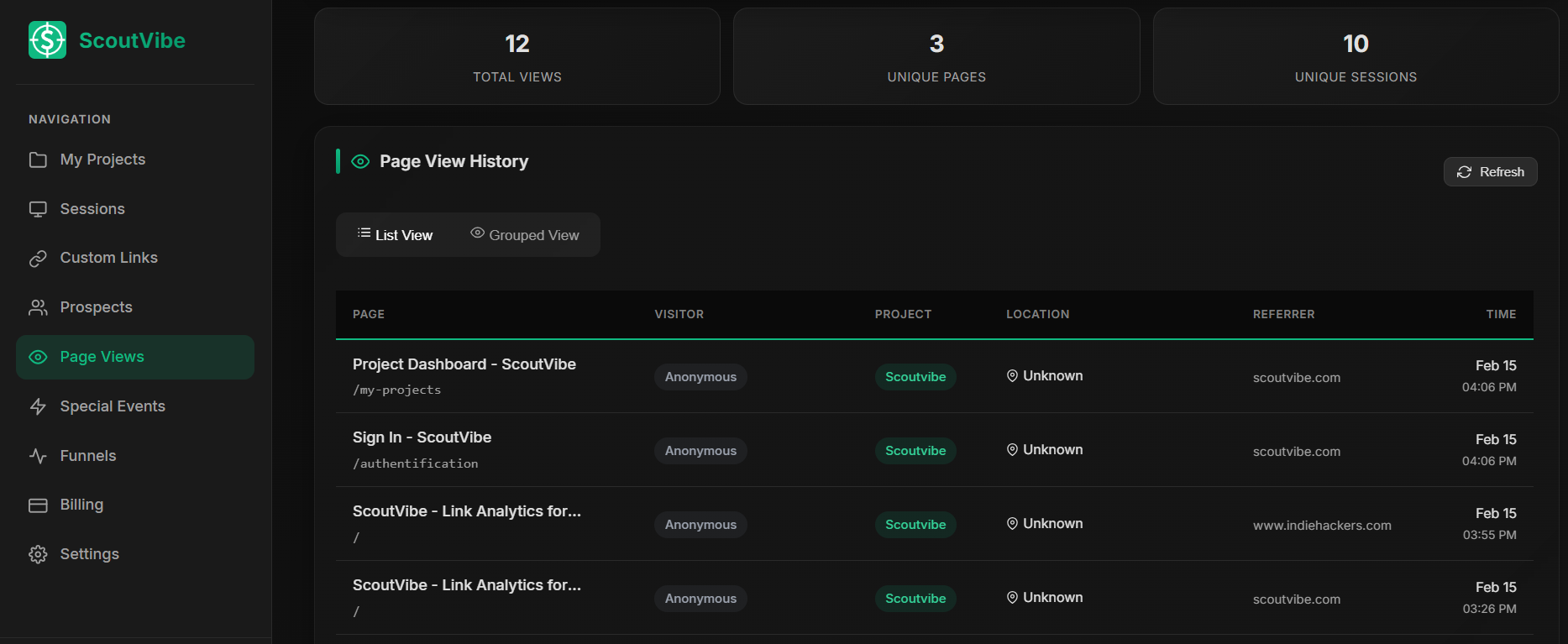Switch to Grouped View tab
This screenshot has width=1568, height=644.
point(525,235)
